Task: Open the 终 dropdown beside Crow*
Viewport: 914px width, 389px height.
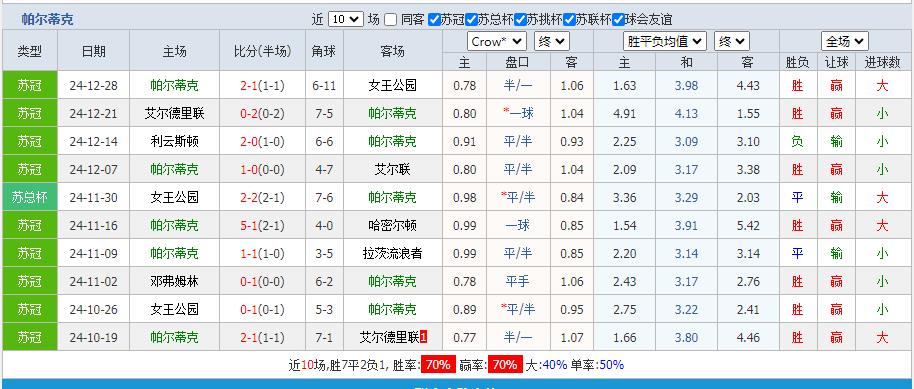Action: pyautogui.click(x=551, y=41)
